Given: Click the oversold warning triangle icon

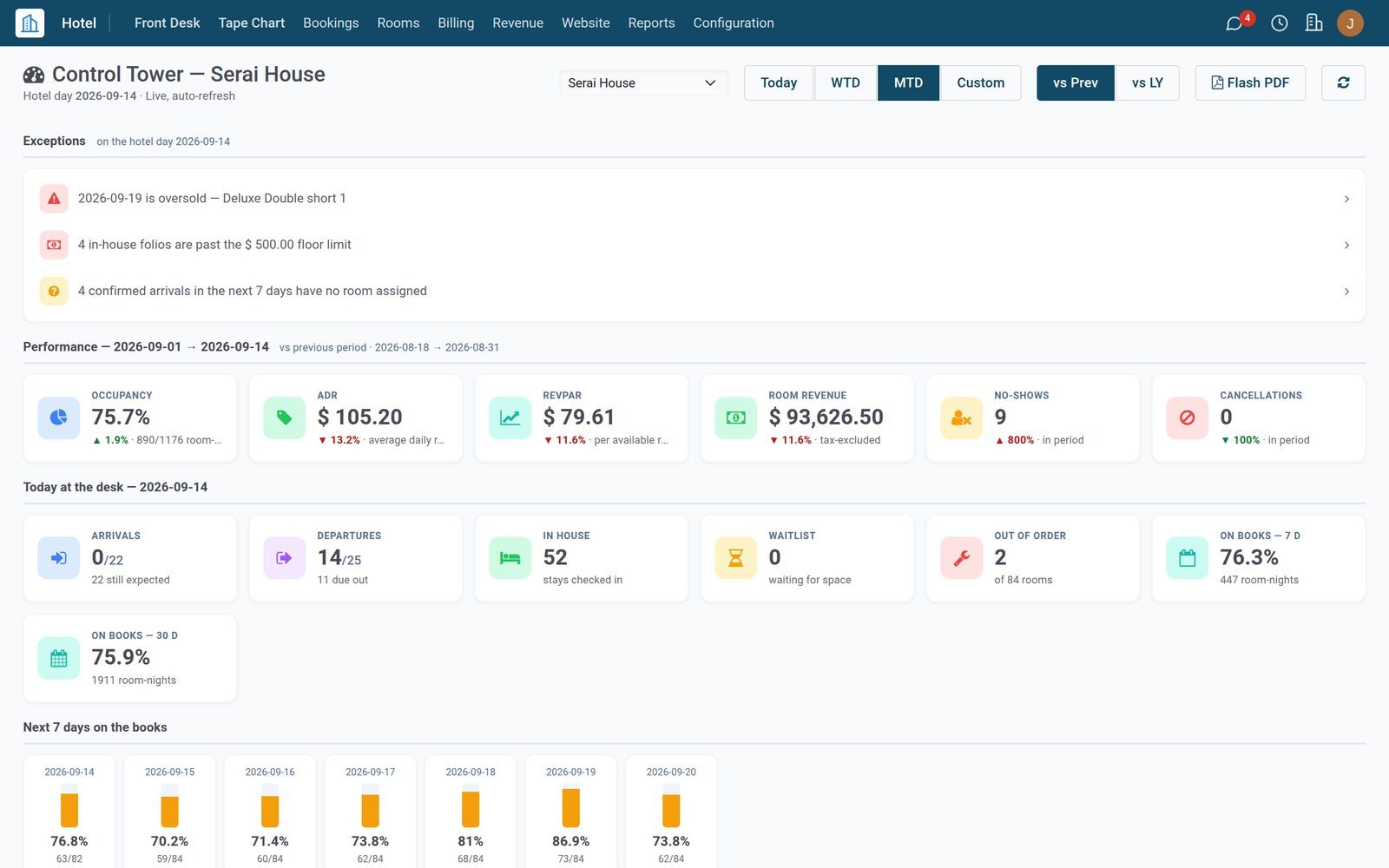Looking at the screenshot, I should [x=54, y=199].
